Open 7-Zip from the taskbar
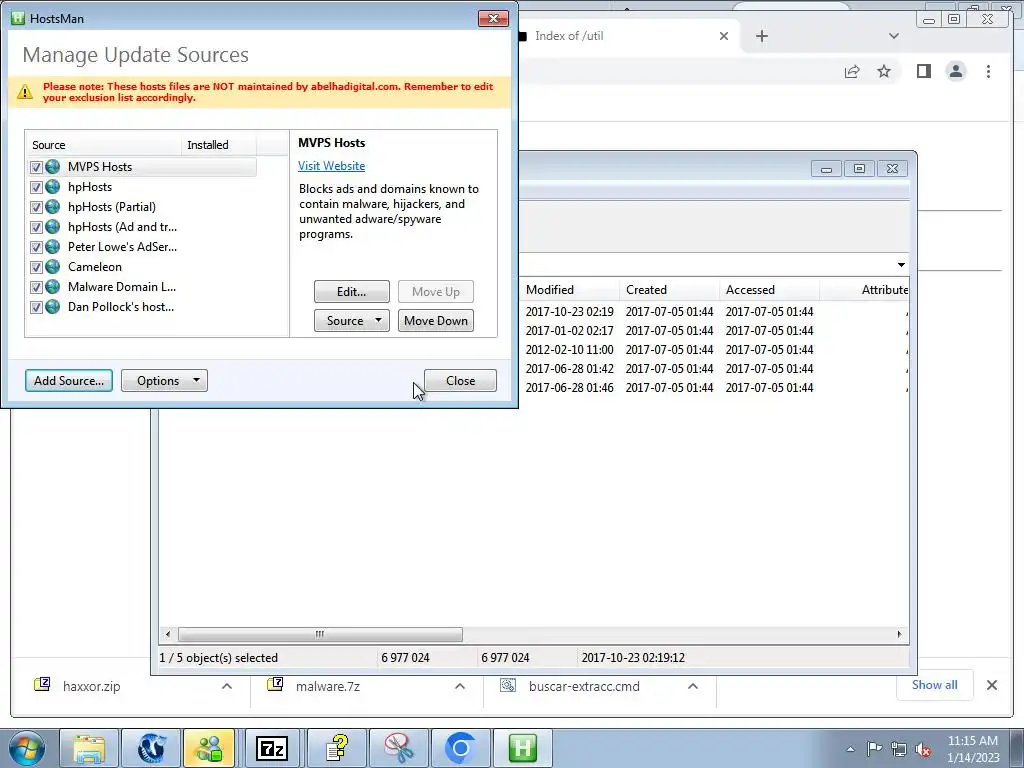This screenshot has height=768, width=1024. tap(272, 748)
